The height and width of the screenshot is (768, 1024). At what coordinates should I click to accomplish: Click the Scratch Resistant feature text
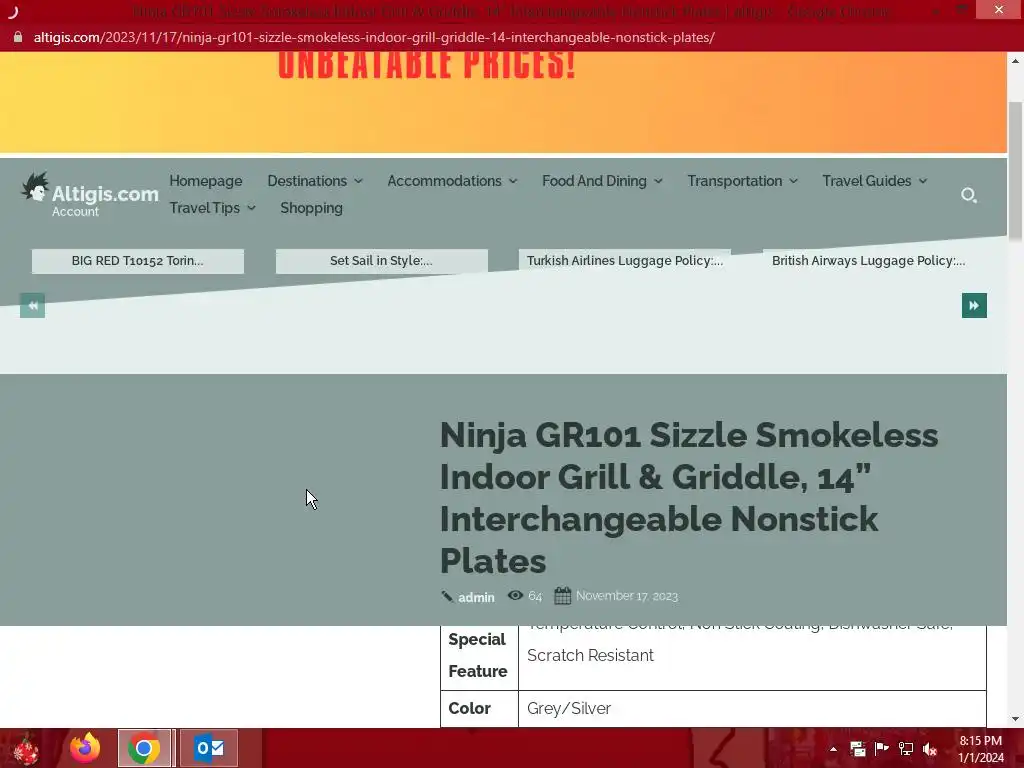590,655
